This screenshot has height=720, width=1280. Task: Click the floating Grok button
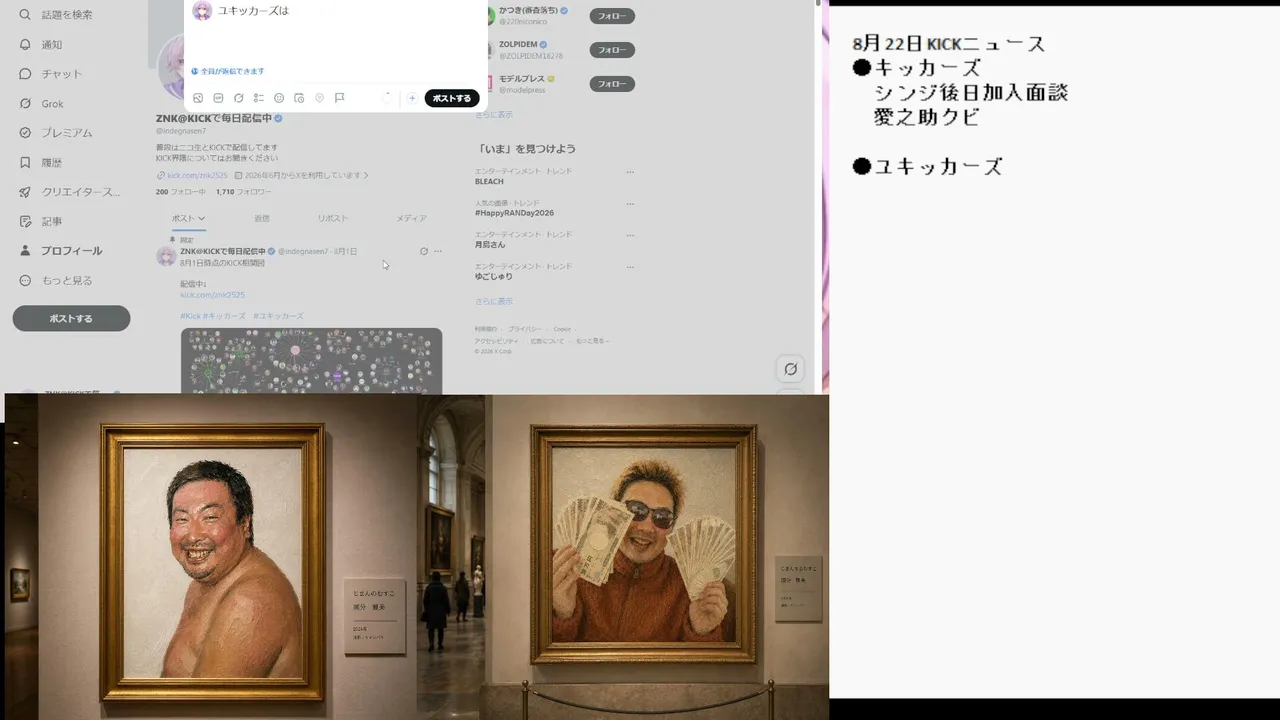click(790, 369)
